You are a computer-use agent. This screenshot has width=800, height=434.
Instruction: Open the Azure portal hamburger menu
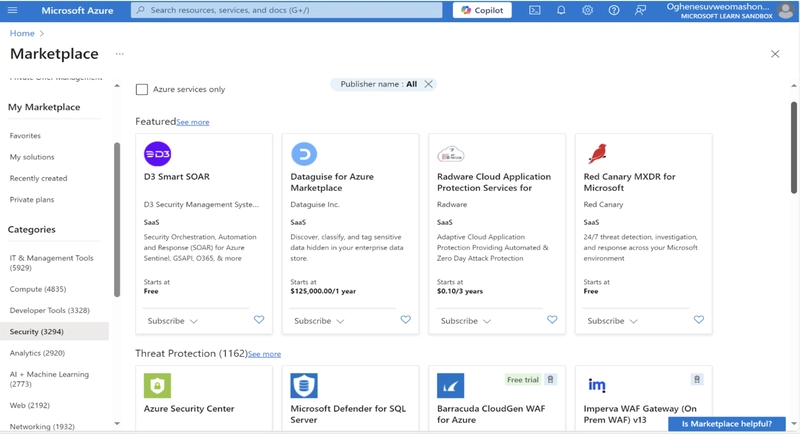click(12, 10)
